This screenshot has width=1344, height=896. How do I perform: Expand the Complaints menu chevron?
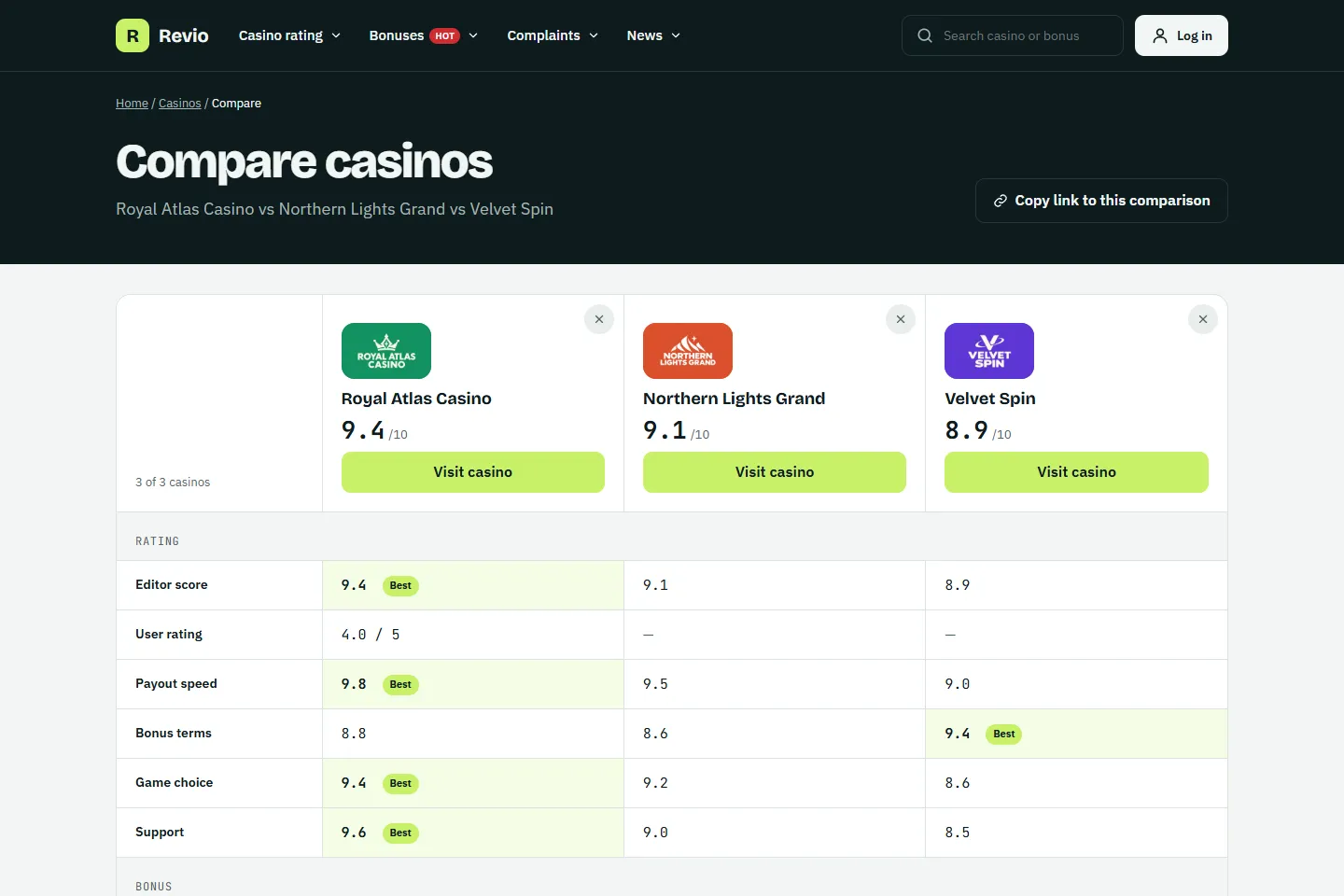(594, 35)
